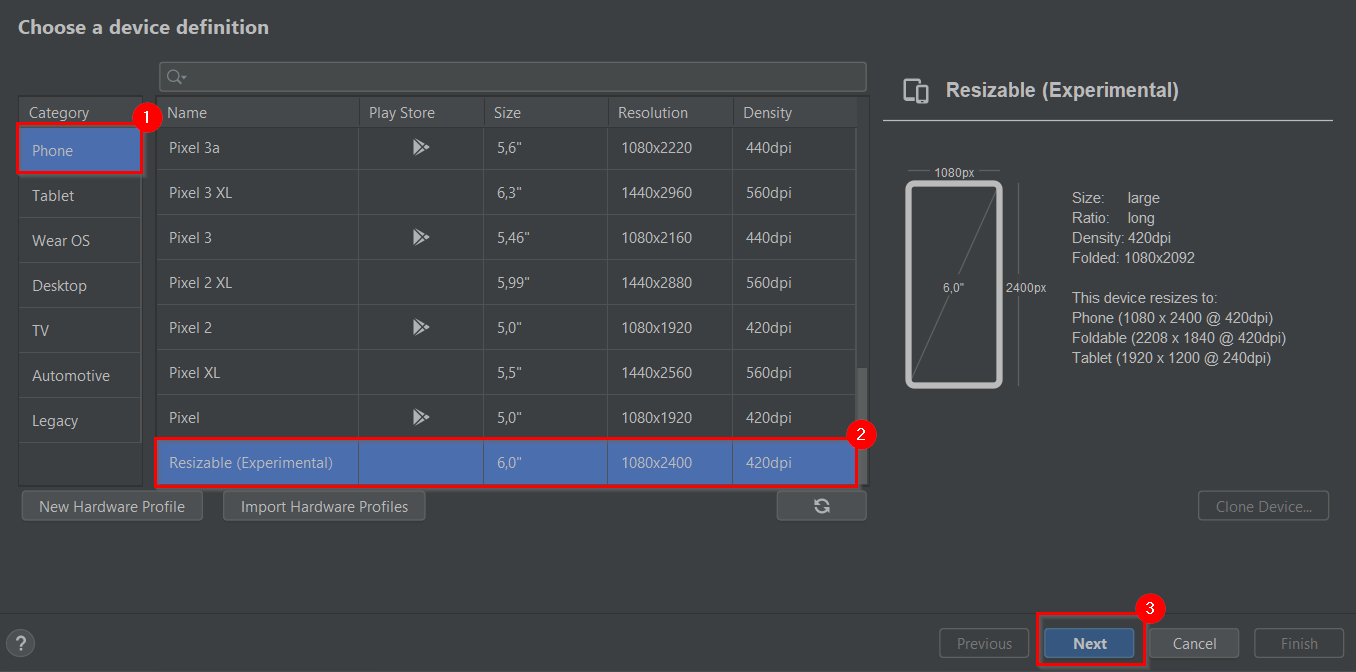The image size is (1356, 672).
Task: Open the Wear OS category
Action: 80,241
